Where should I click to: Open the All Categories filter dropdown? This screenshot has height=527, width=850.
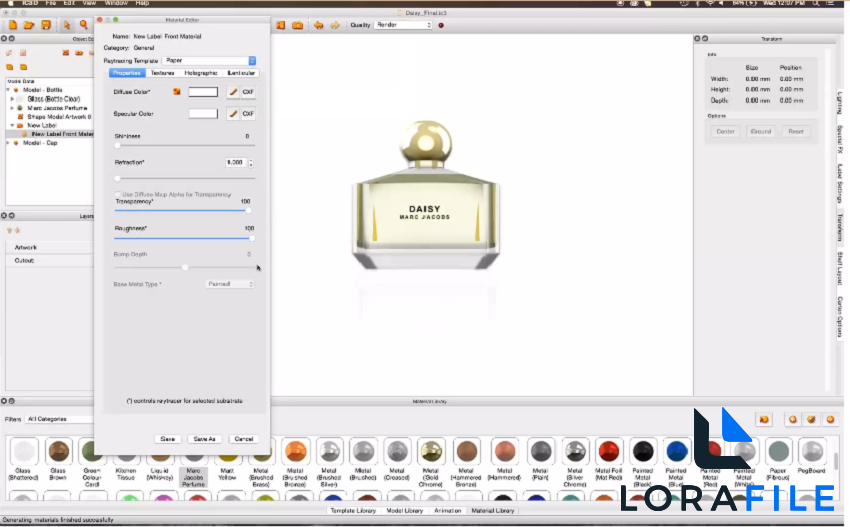(x=59, y=419)
